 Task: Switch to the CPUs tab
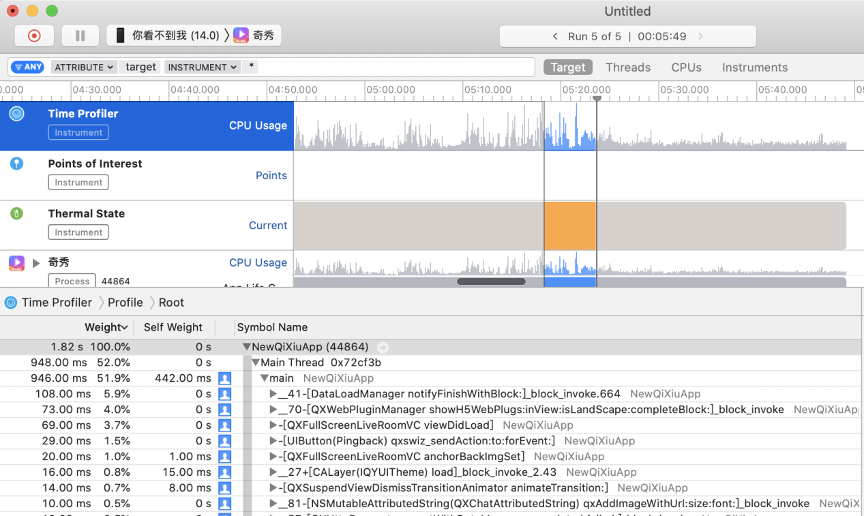coord(686,67)
